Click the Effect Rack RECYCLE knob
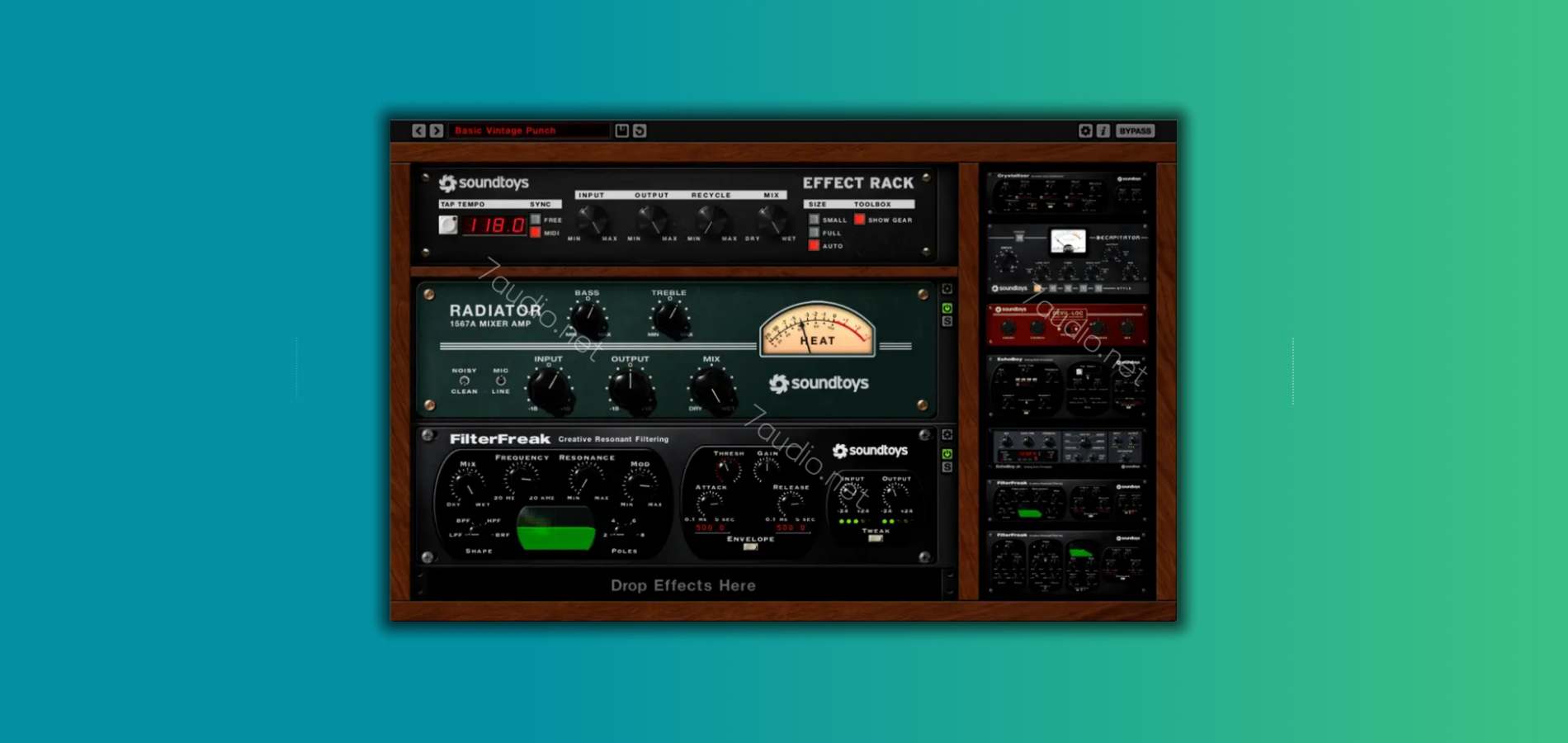The width and height of the screenshot is (1568, 743). tap(711, 220)
